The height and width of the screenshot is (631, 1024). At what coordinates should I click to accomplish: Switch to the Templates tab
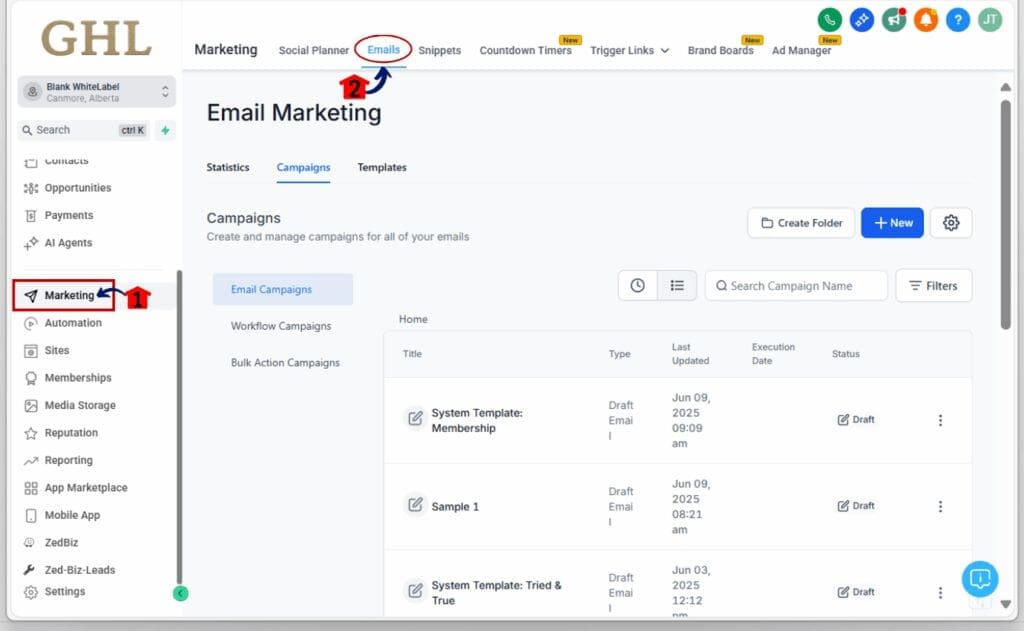click(x=382, y=167)
